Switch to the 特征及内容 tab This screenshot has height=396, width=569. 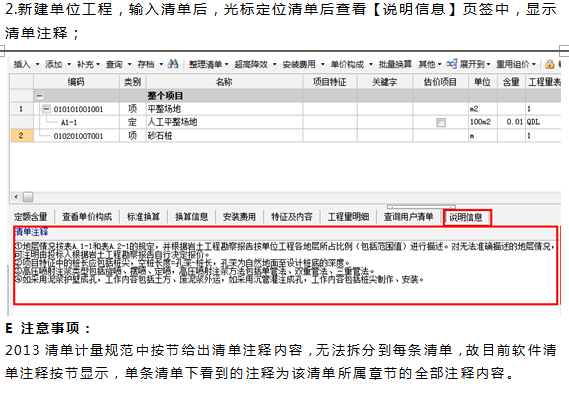[292, 217]
